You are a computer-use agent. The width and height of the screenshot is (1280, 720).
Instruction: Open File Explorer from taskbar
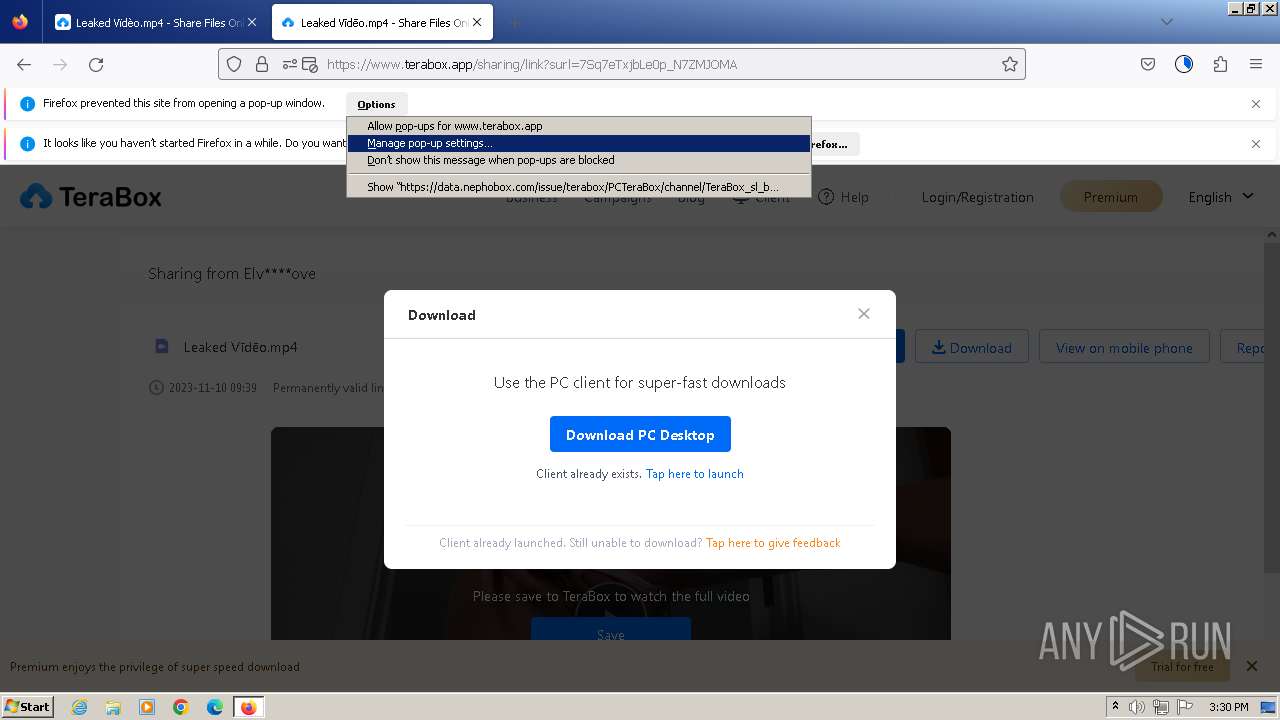point(113,707)
